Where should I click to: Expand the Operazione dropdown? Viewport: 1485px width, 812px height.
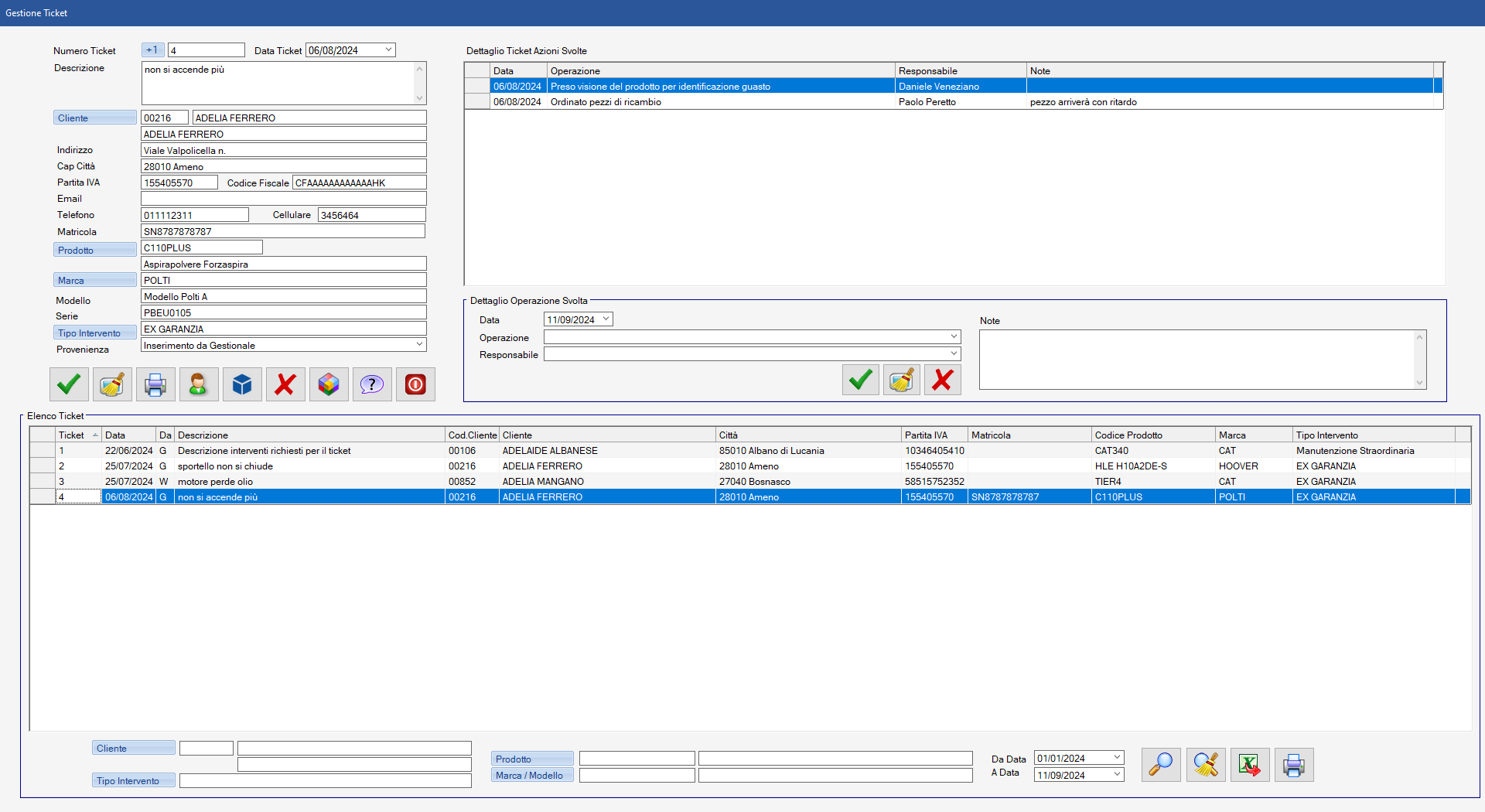(954, 337)
